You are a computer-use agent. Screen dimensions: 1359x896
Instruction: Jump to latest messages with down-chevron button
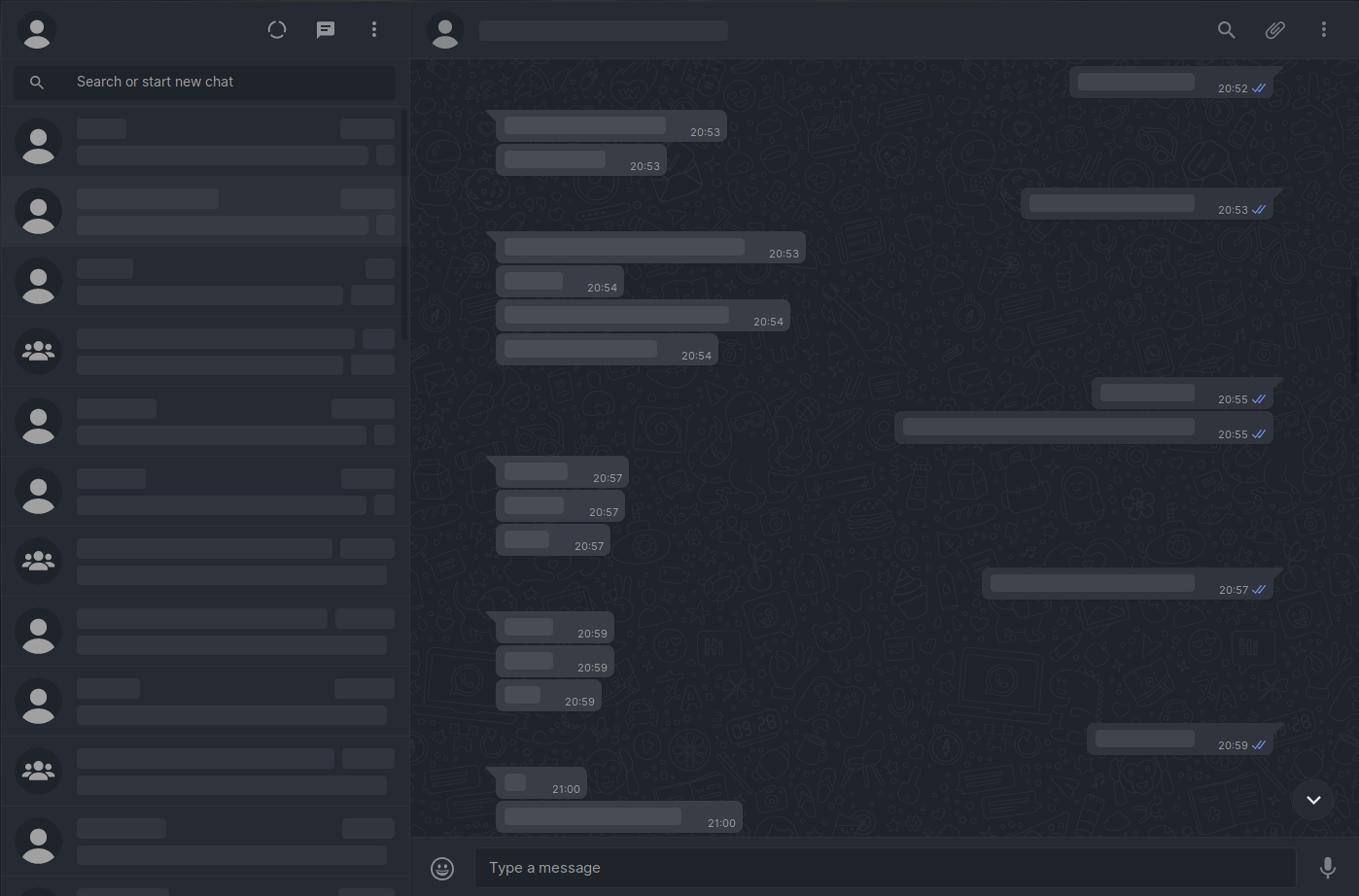coord(1313,800)
